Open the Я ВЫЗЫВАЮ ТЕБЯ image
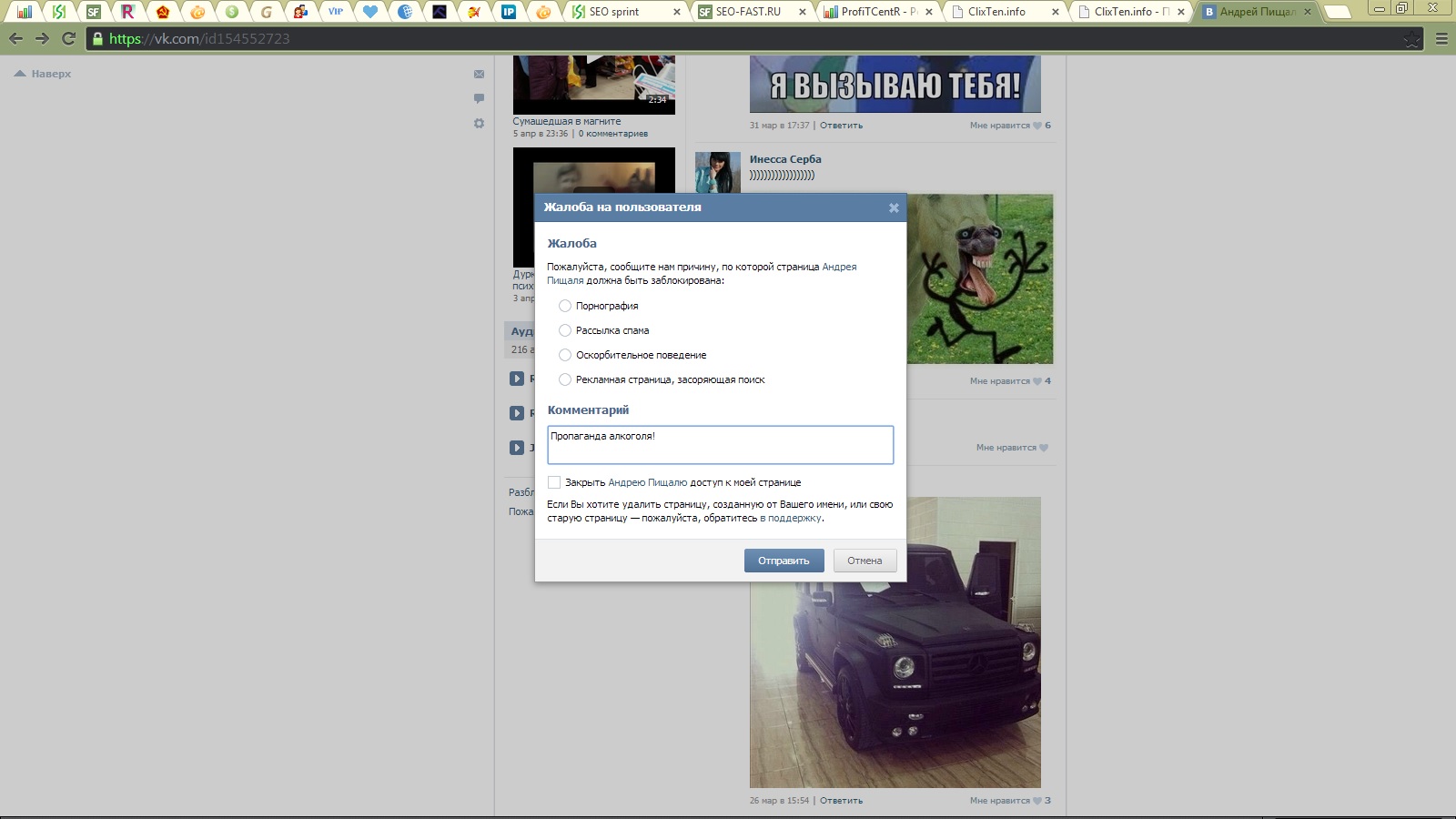Viewport: 1456px width, 819px height. (x=895, y=84)
